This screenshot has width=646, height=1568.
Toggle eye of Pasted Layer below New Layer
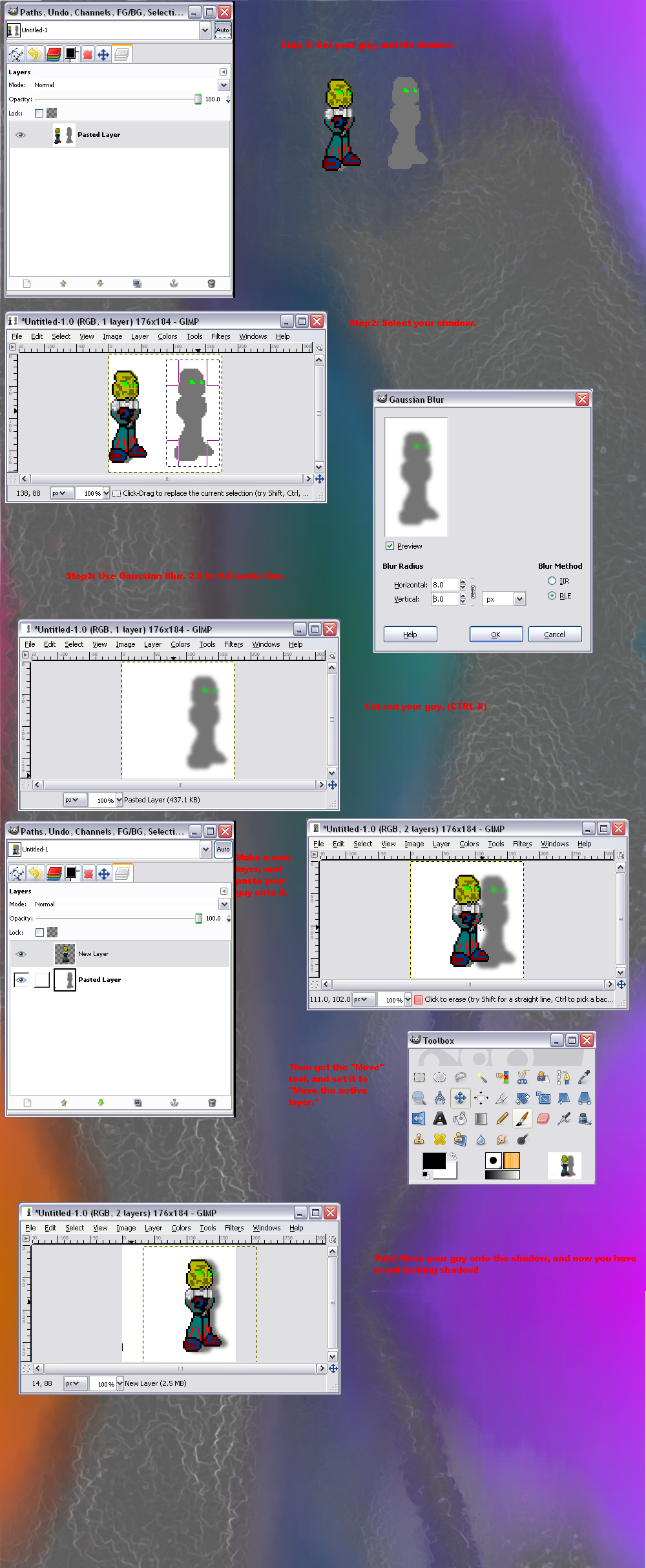coord(21,979)
